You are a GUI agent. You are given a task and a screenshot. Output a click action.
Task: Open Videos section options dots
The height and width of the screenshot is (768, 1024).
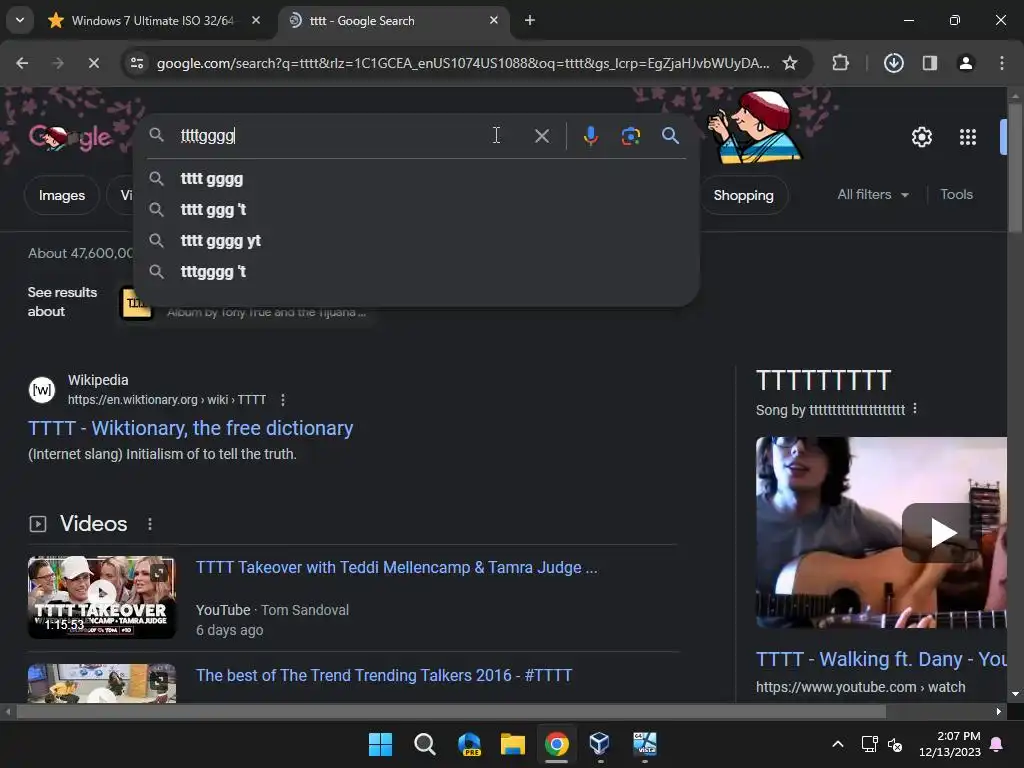(x=150, y=524)
